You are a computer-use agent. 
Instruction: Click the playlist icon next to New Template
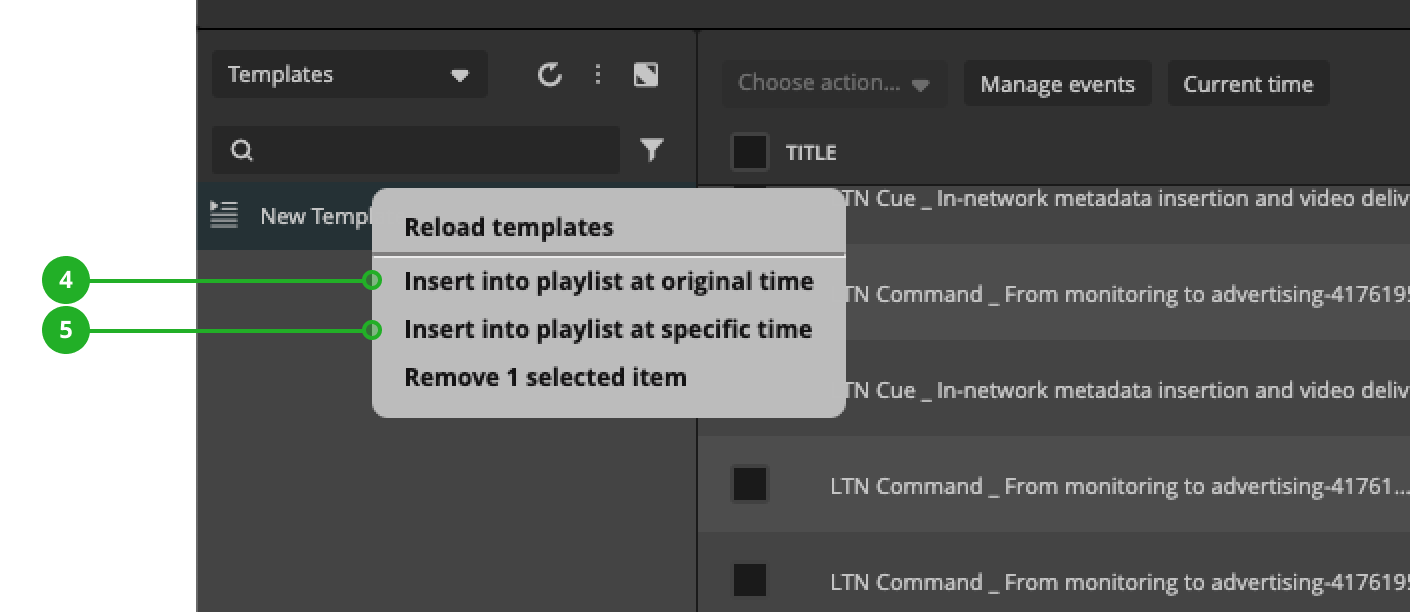[x=224, y=214]
